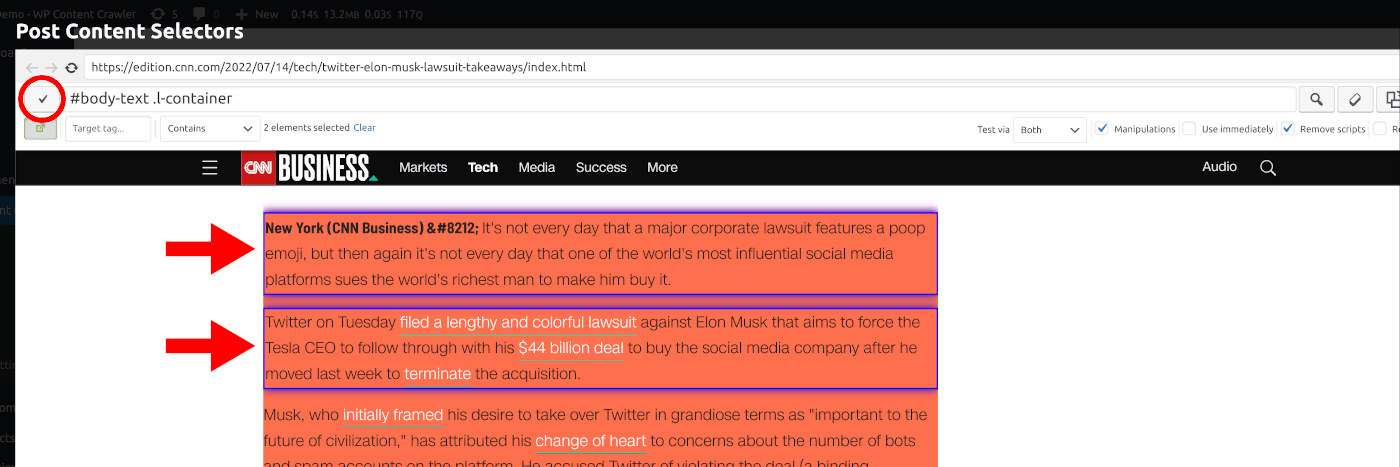Click the checkmark use-selector button

tap(43, 99)
